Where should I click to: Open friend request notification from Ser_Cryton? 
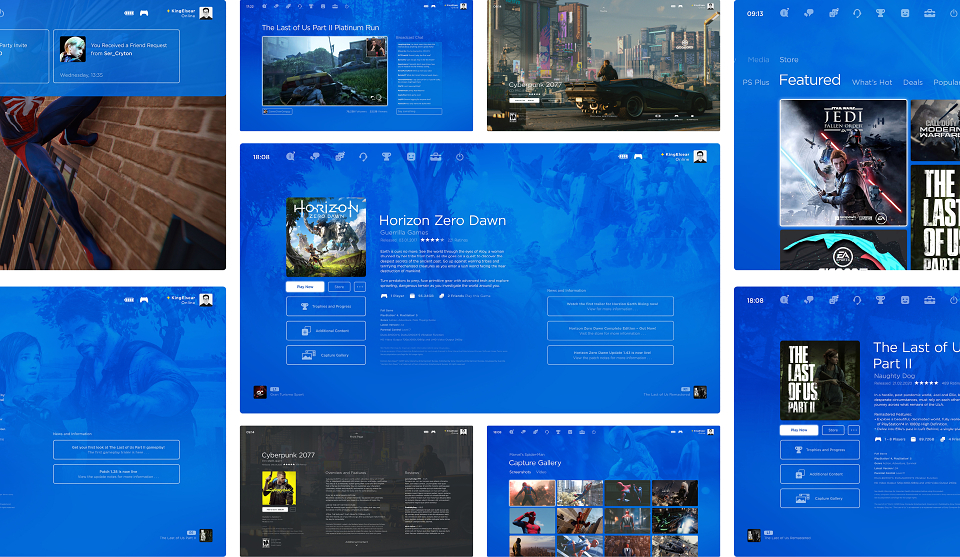pos(116,56)
